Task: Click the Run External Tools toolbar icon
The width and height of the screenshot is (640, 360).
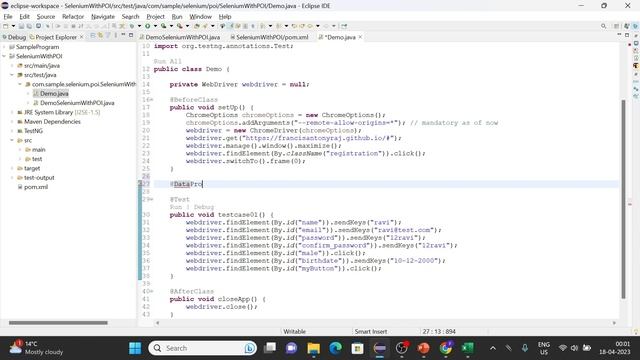Action: [x=180, y=26]
